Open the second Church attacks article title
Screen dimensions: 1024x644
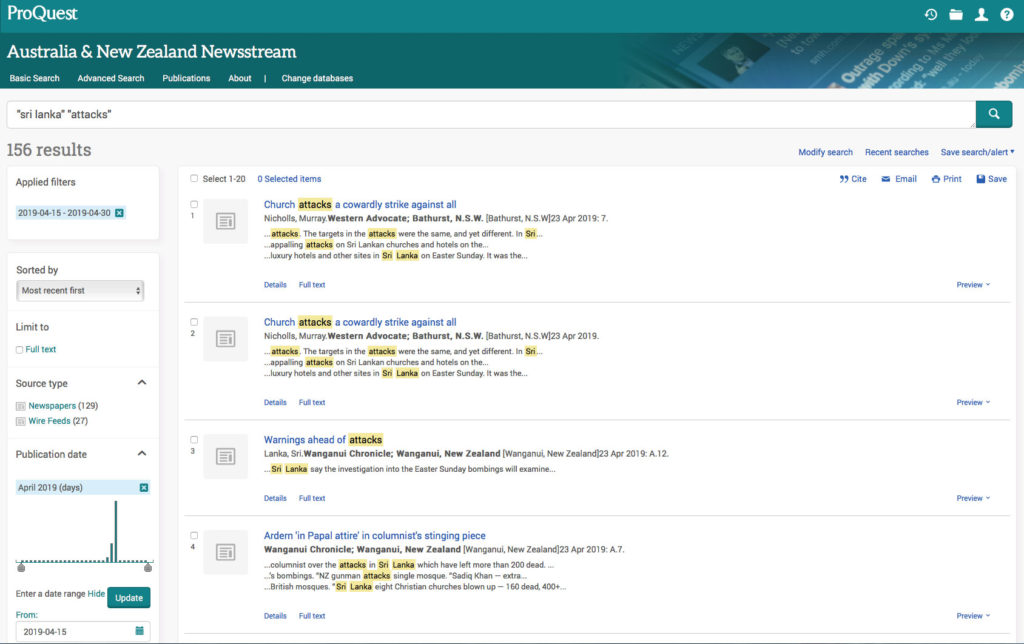pos(360,322)
